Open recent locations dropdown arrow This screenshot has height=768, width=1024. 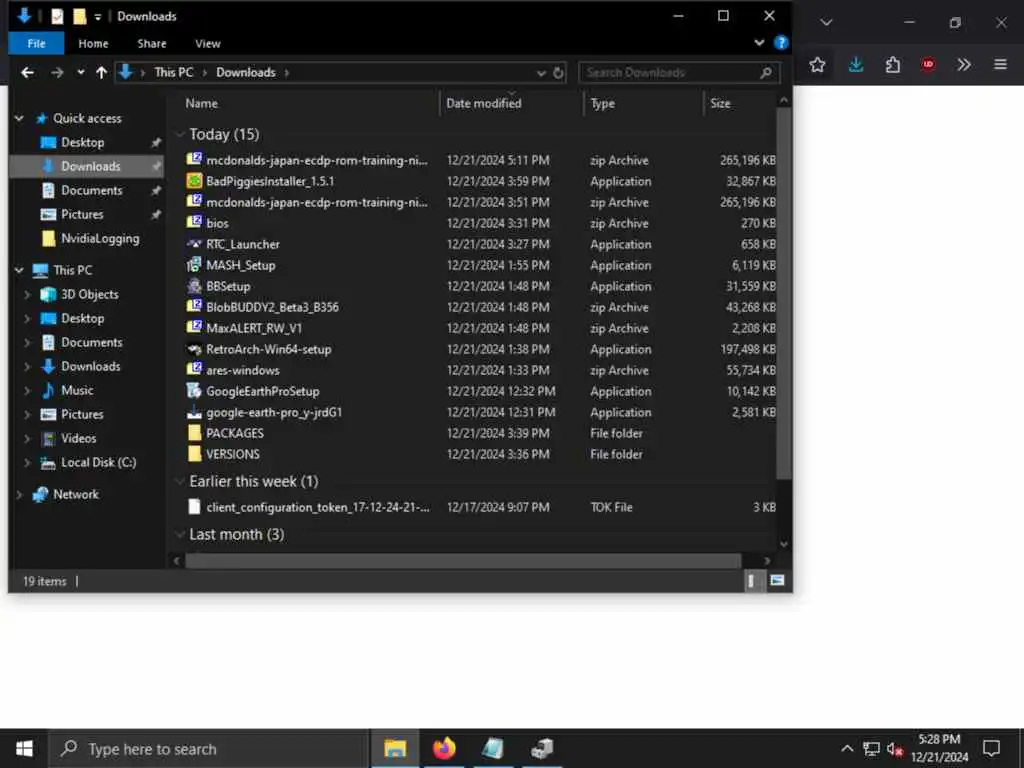coord(81,72)
